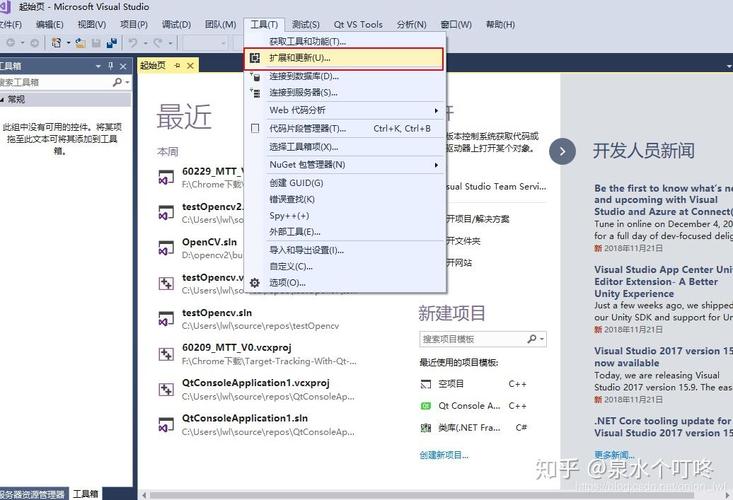Screen dimensions: 733x500
Task: Open the toolbox search options dropdown arrow
Action: (x=127, y=83)
